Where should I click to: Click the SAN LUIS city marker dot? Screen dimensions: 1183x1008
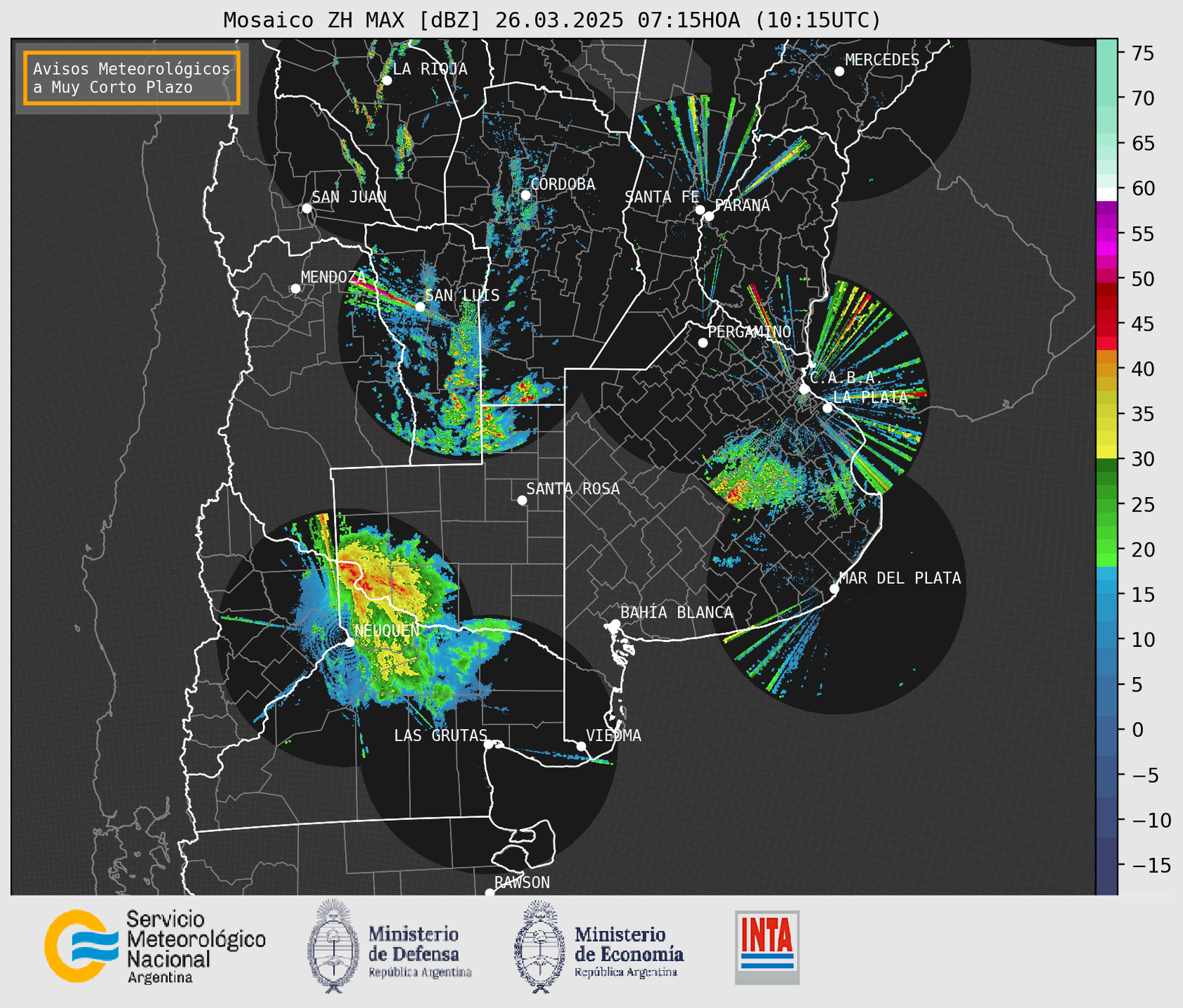click(419, 306)
